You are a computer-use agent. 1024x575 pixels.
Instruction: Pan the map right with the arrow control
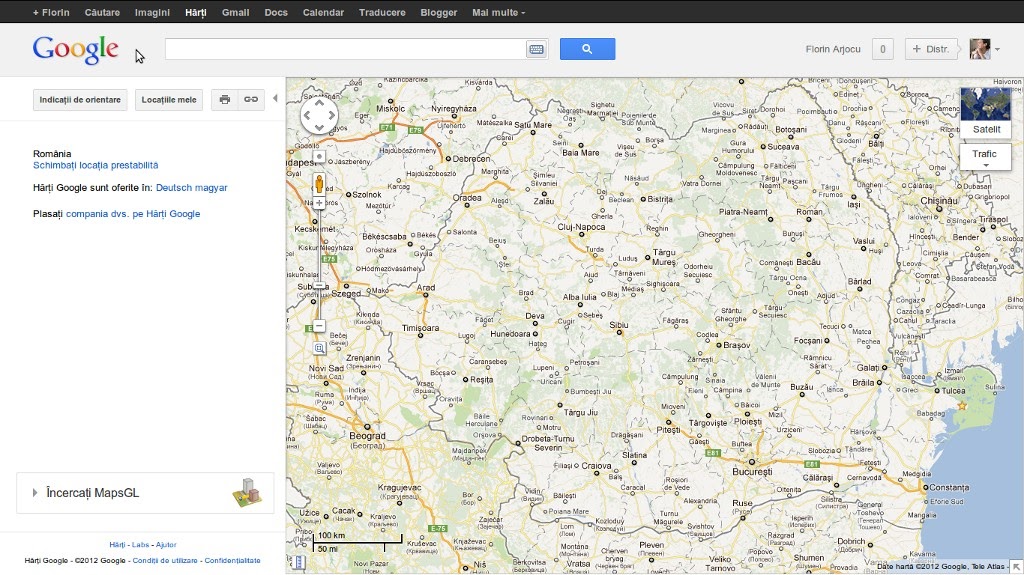point(332,116)
